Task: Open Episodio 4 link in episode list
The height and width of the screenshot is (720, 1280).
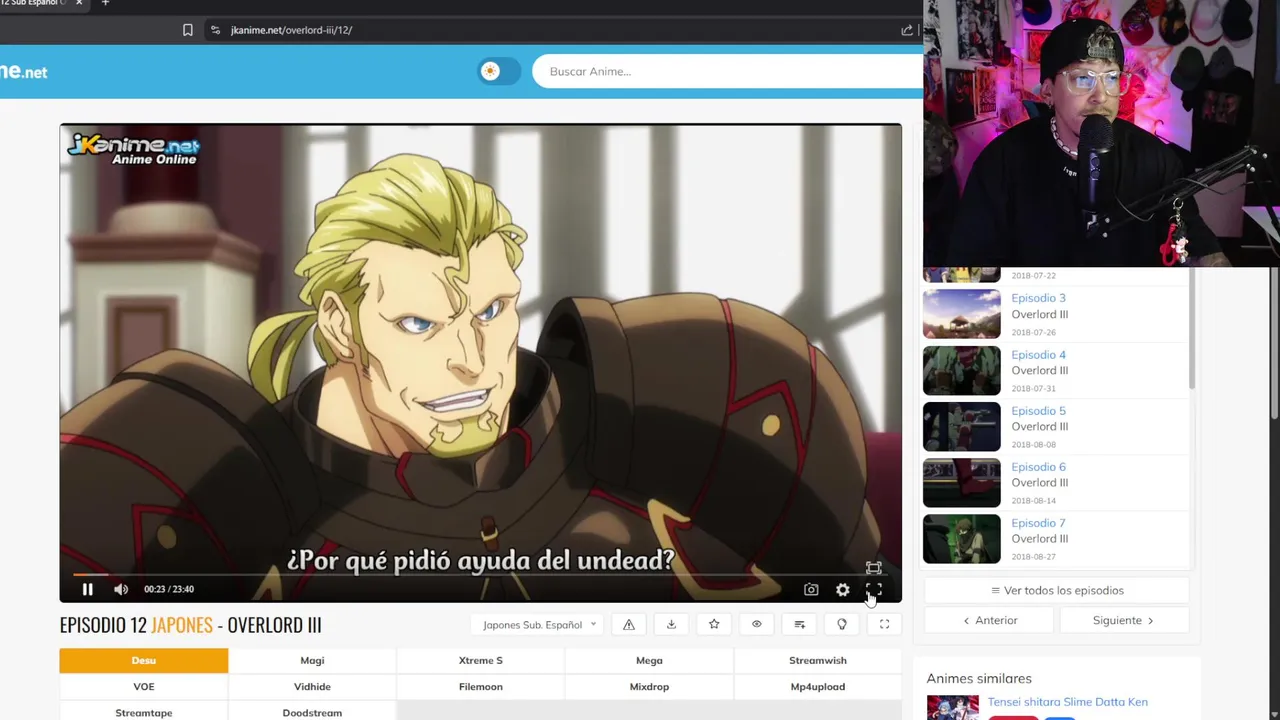Action: point(1038,354)
